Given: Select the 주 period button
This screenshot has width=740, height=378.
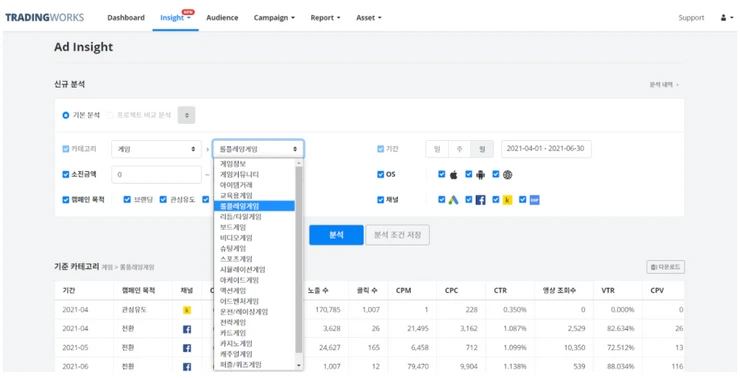Looking at the screenshot, I should pos(459,149).
